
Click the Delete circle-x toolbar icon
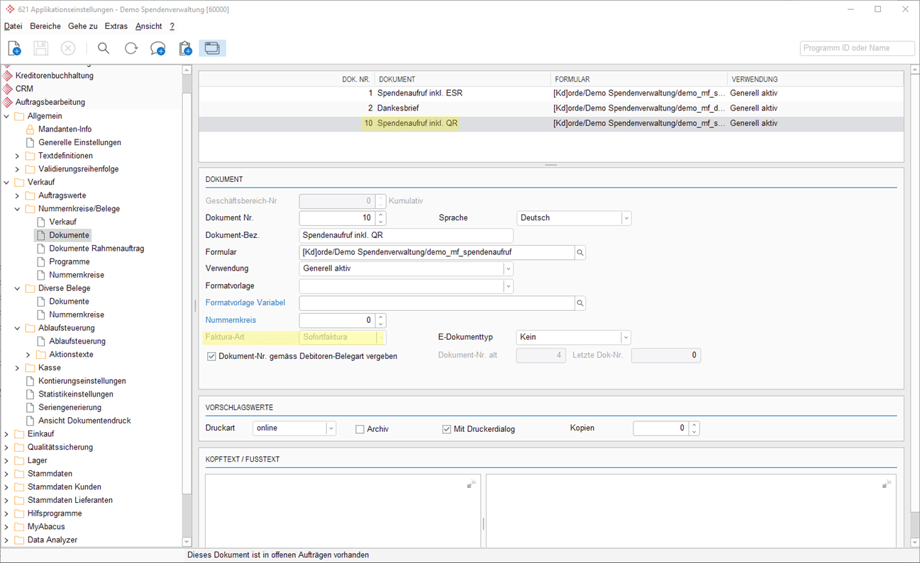[x=68, y=48]
